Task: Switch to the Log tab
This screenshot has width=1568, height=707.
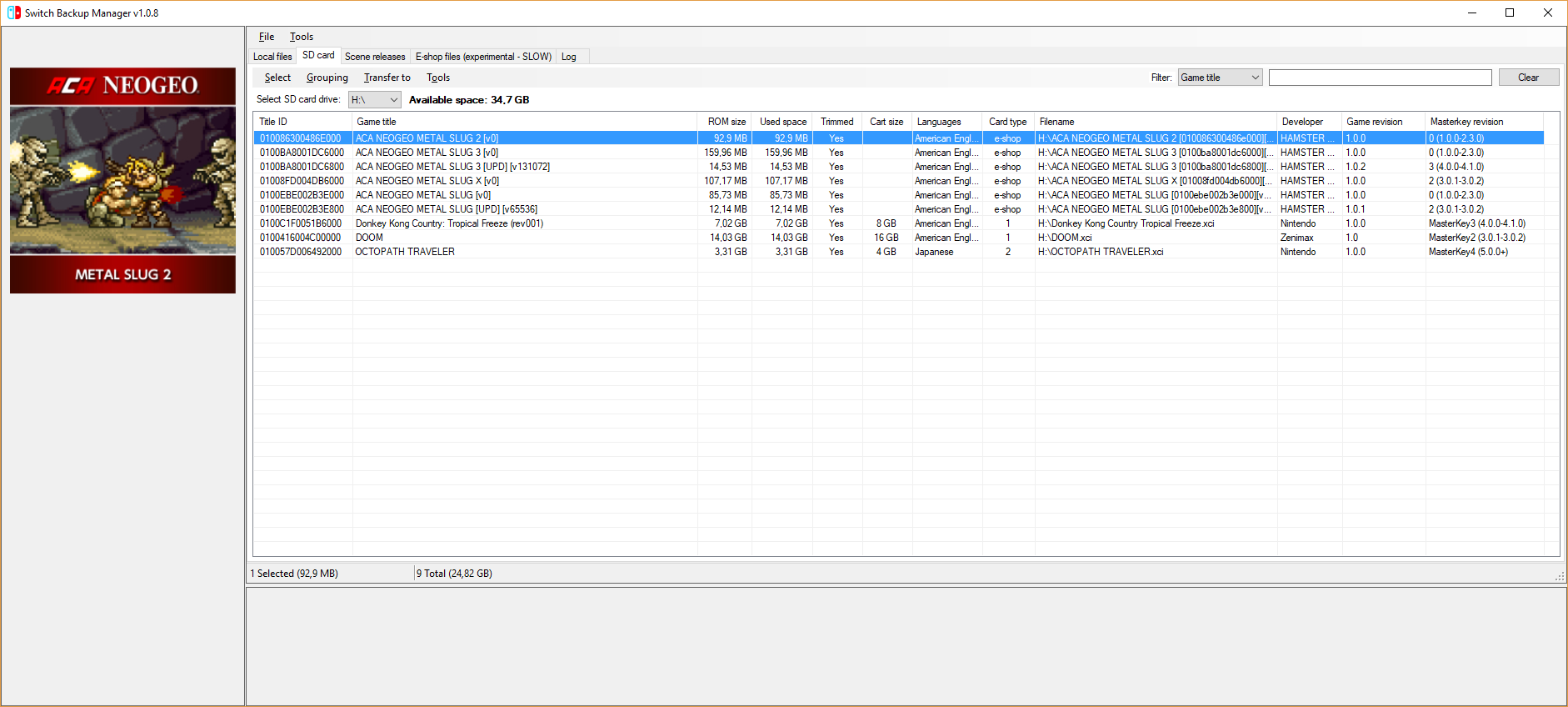Action: tap(569, 57)
